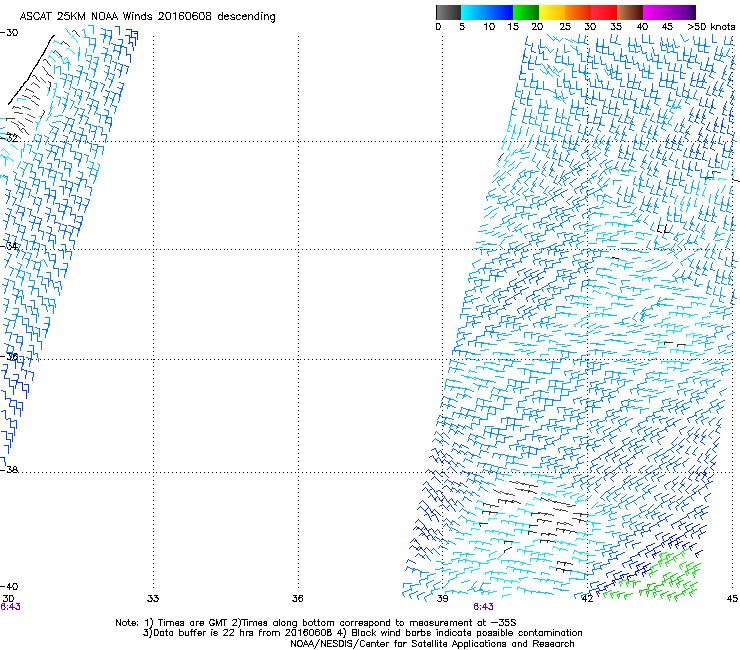Click the longitude axis label '42'

click(x=587, y=599)
